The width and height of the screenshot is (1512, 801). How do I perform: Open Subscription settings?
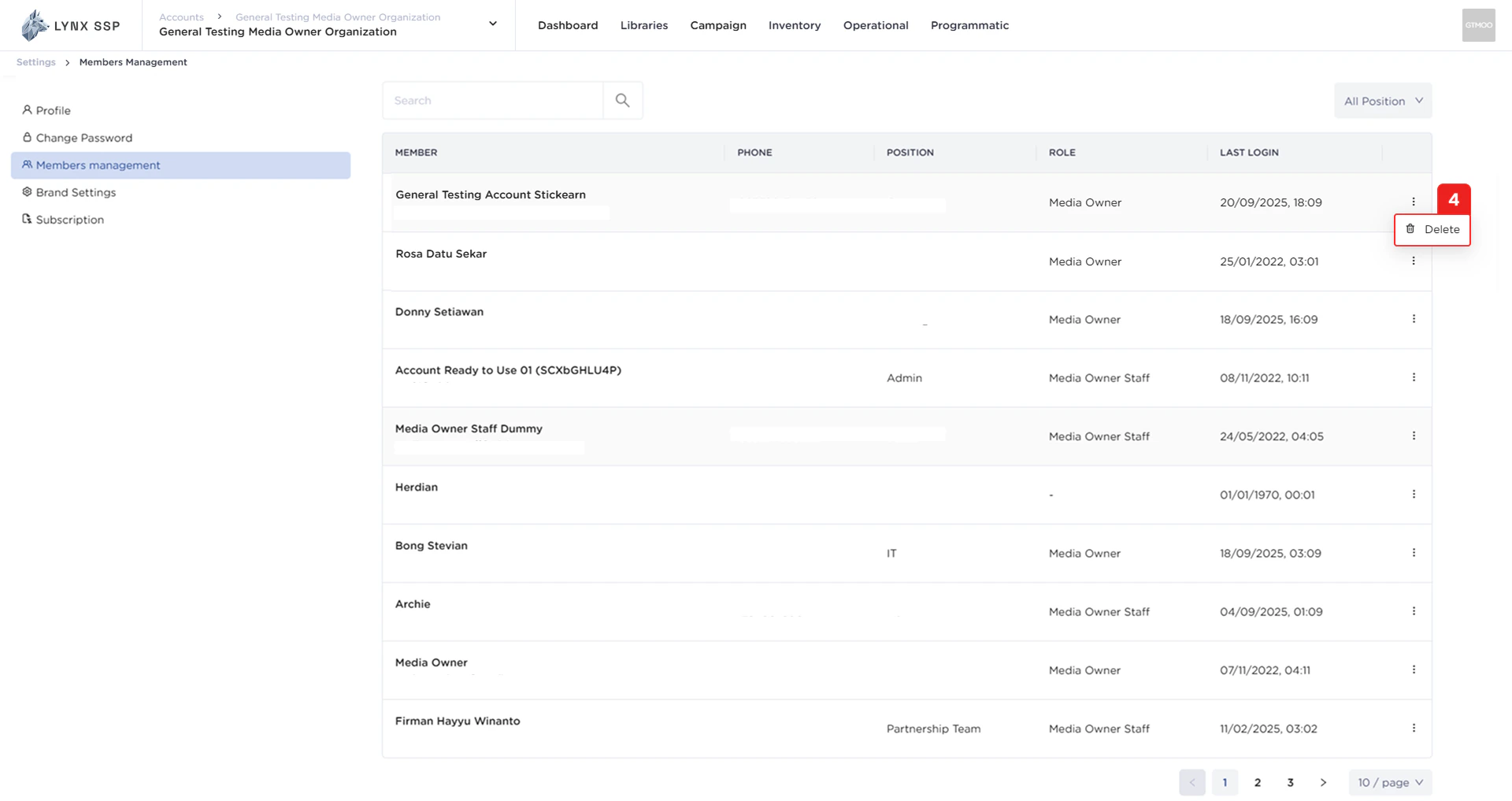coord(63,220)
